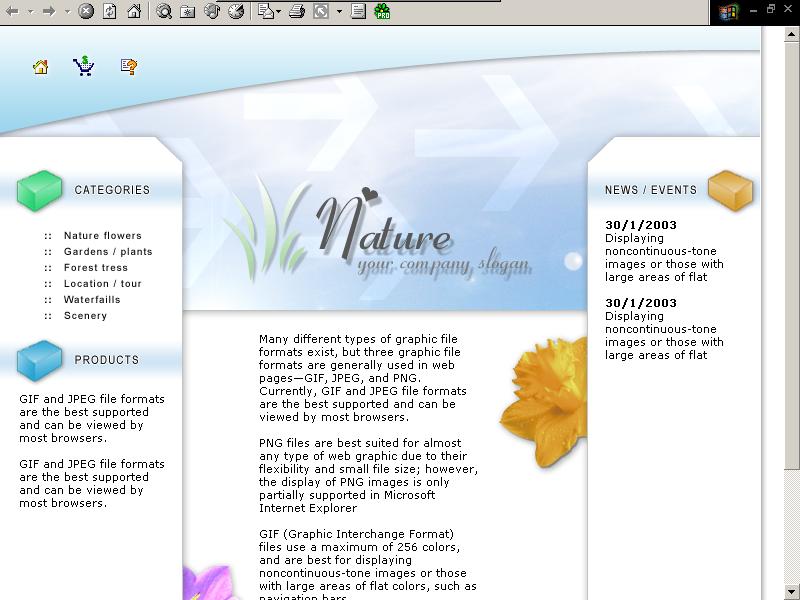Click the scrollbar down arrow
The width and height of the screenshot is (800, 600).
point(791,592)
